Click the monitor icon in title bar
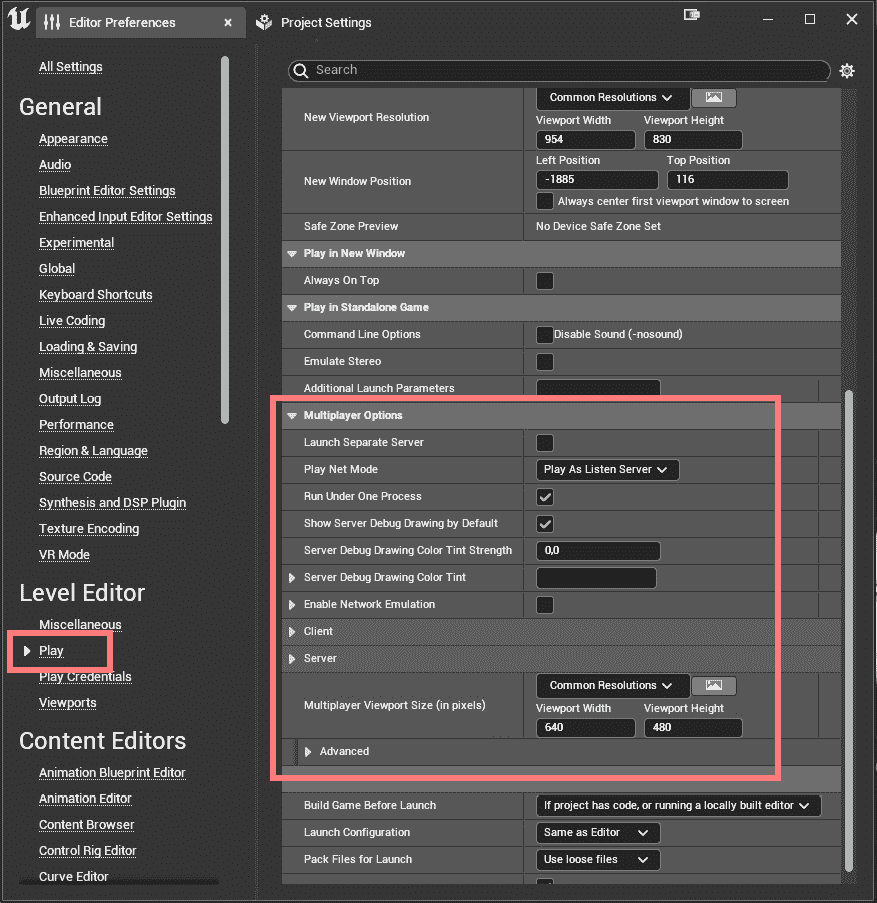This screenshot has height=903, width=877. pos(692,15)
